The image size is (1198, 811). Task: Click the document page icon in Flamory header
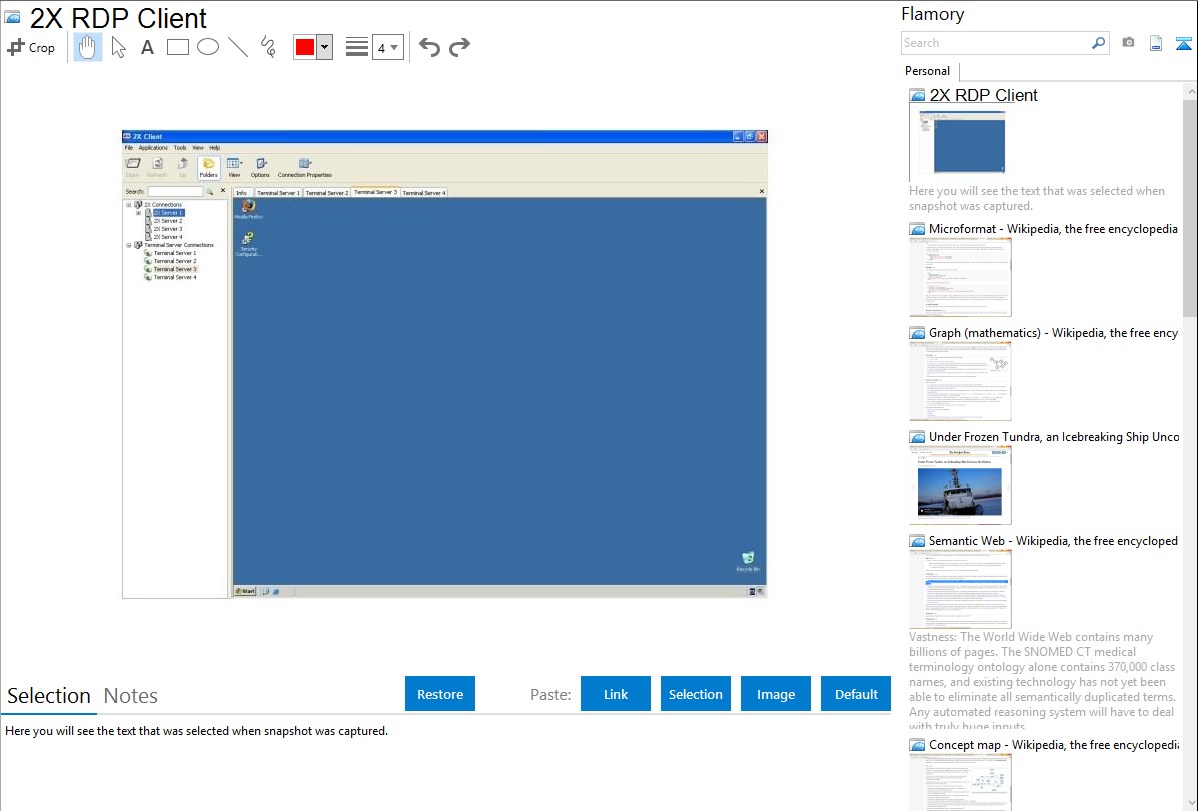click(1156, 43)
